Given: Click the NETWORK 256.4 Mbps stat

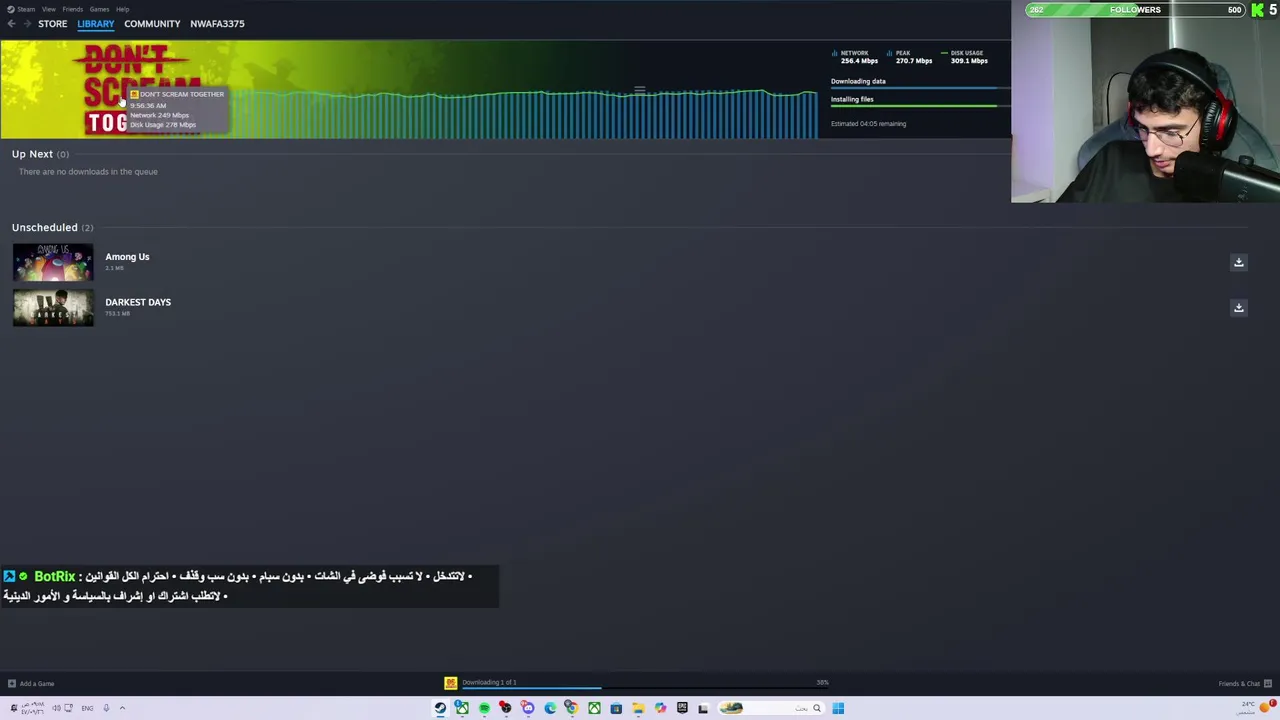Looking at the screenshot, I should pos(855,57).
